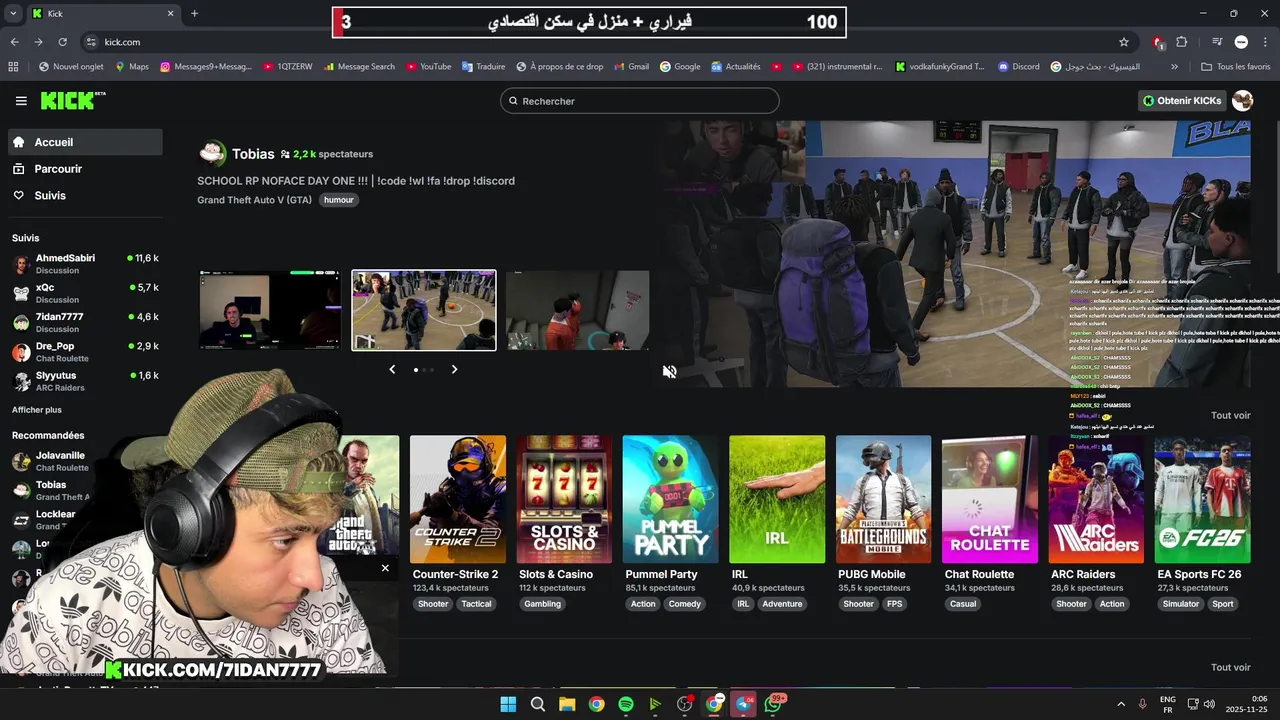This screenshot has width=1280, height=720.
Task: Open the Chrome extensions puzzle icon
Action: (1182, 42)
